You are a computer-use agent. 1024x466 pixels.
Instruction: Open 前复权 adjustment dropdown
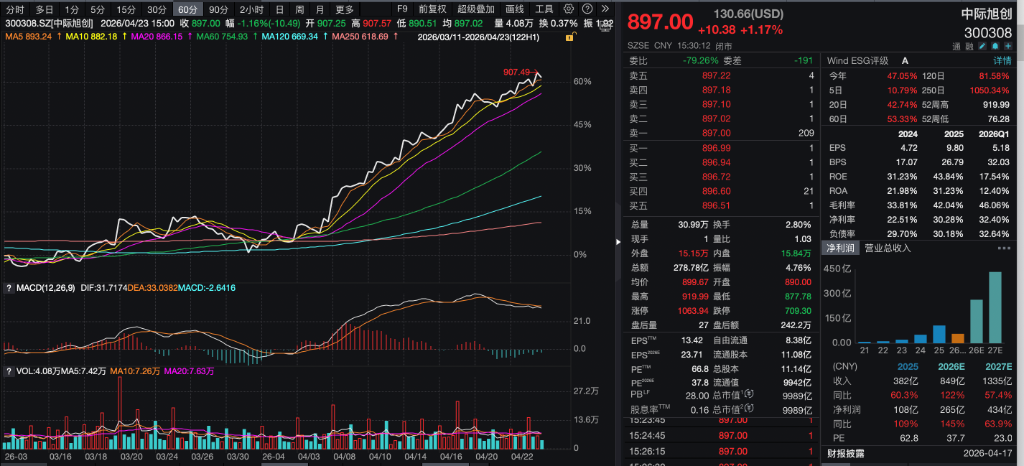(432, 9)
